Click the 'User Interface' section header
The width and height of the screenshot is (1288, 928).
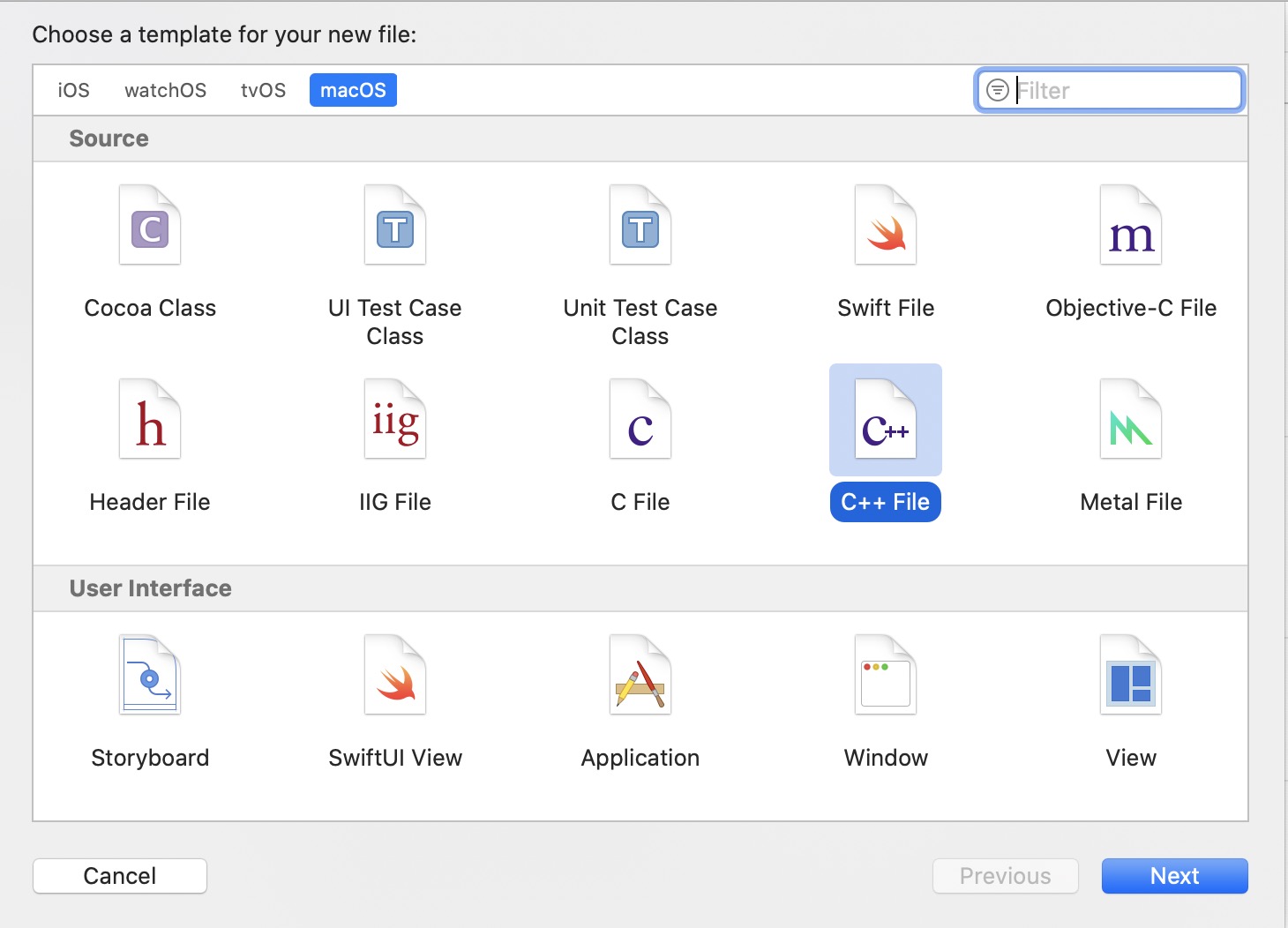tap(151, 588)
